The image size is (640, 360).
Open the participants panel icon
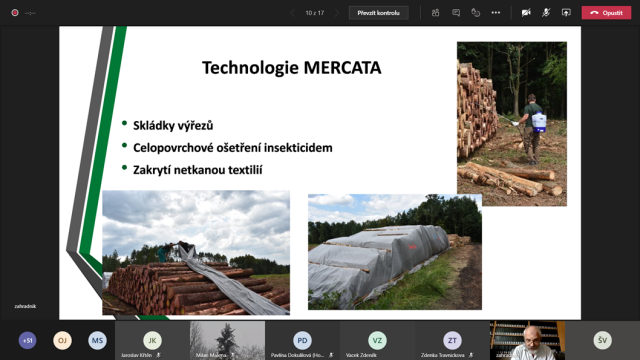click(x=436, y=13)
